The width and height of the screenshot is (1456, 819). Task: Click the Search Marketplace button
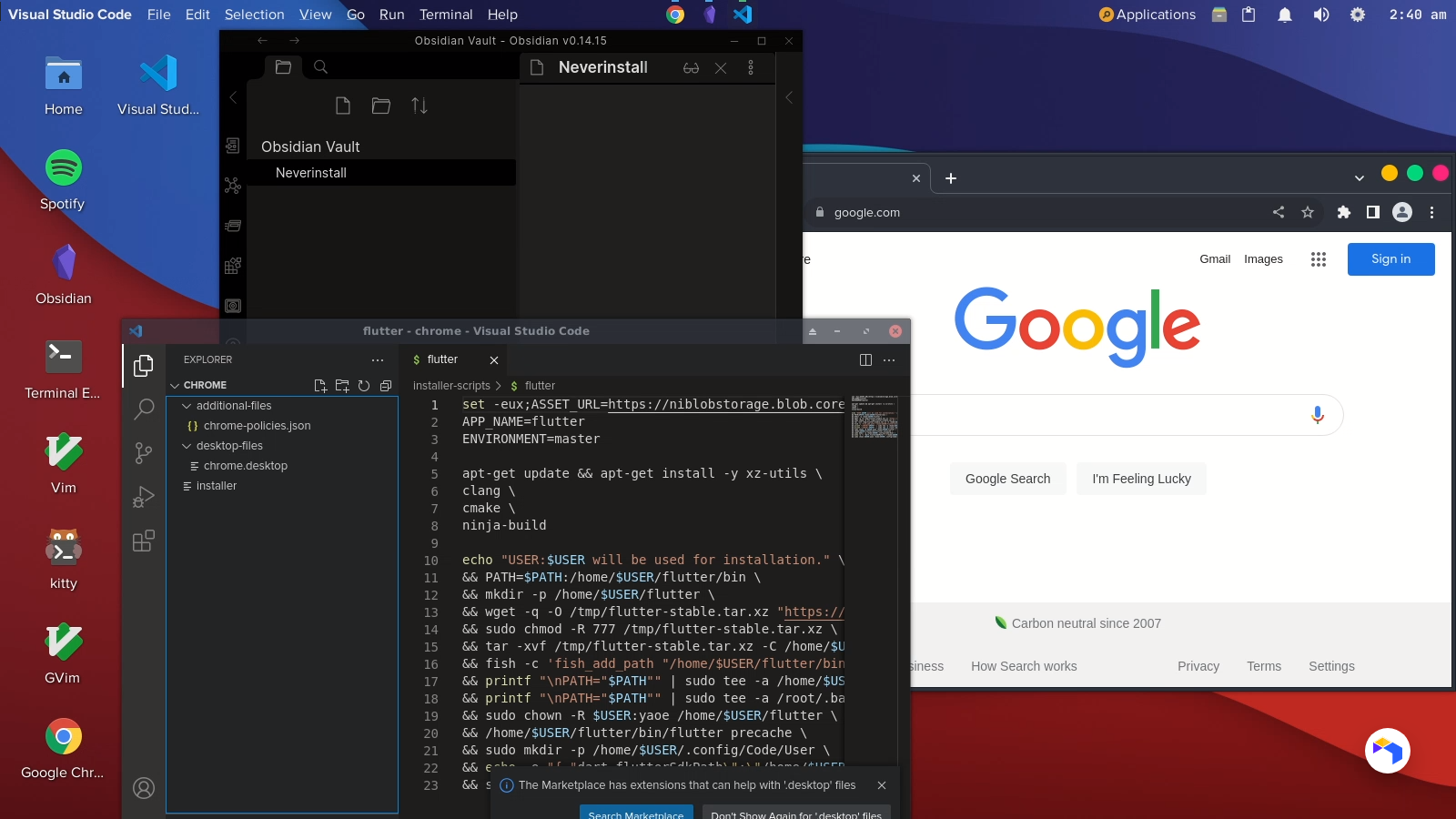[x=636, y=813]
